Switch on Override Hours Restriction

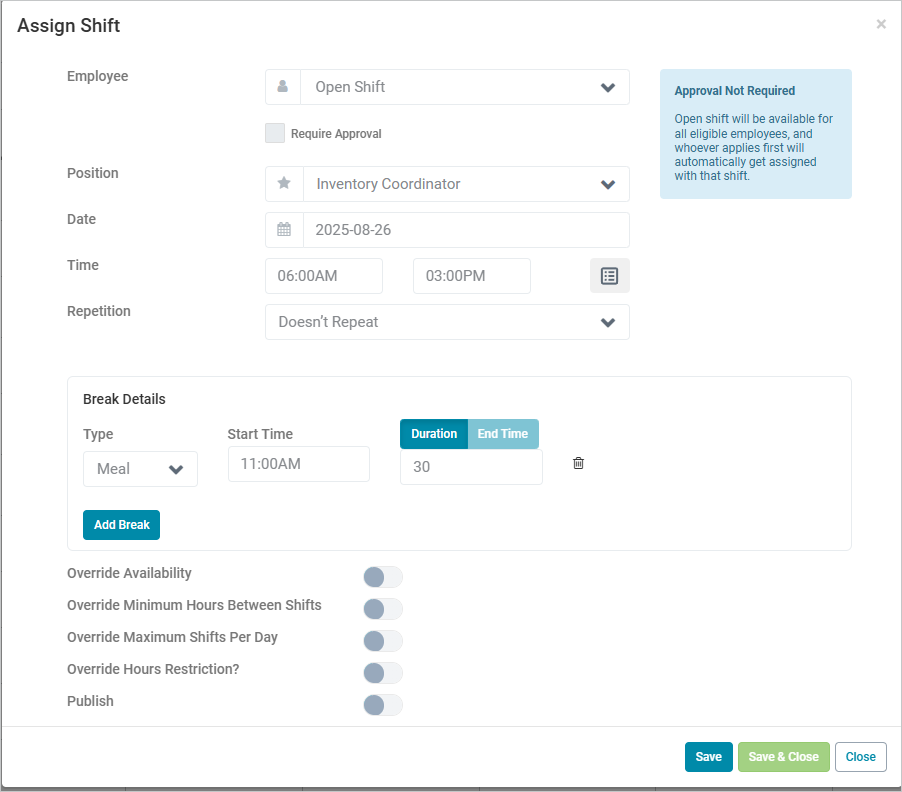(383, 673)
